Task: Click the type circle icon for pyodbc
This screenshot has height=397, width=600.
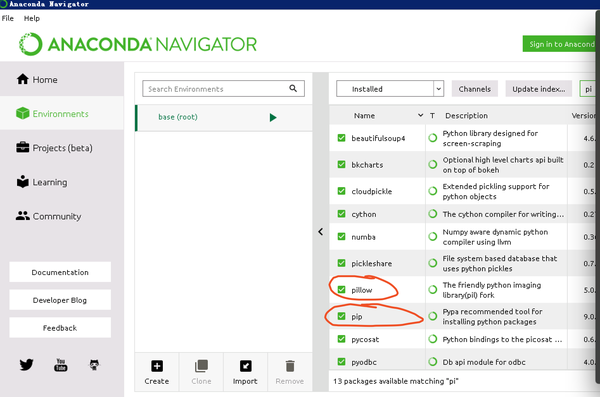Action: [433, 361]
